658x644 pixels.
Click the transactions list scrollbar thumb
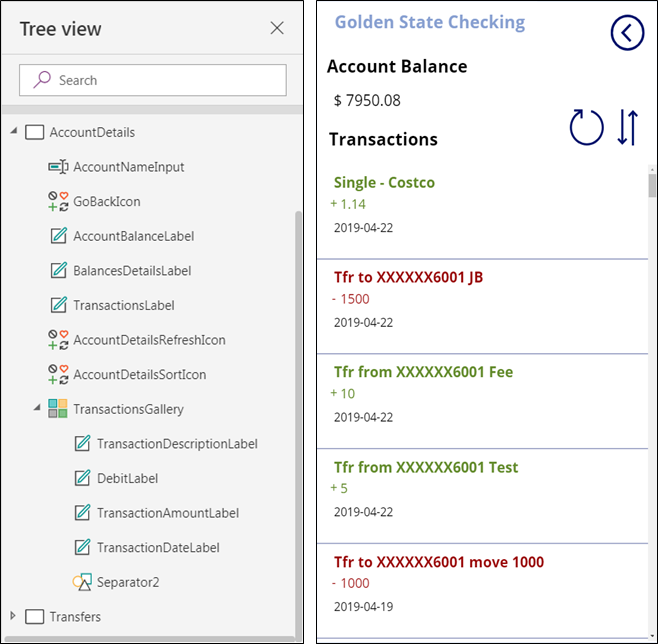(x=652, y=186)
